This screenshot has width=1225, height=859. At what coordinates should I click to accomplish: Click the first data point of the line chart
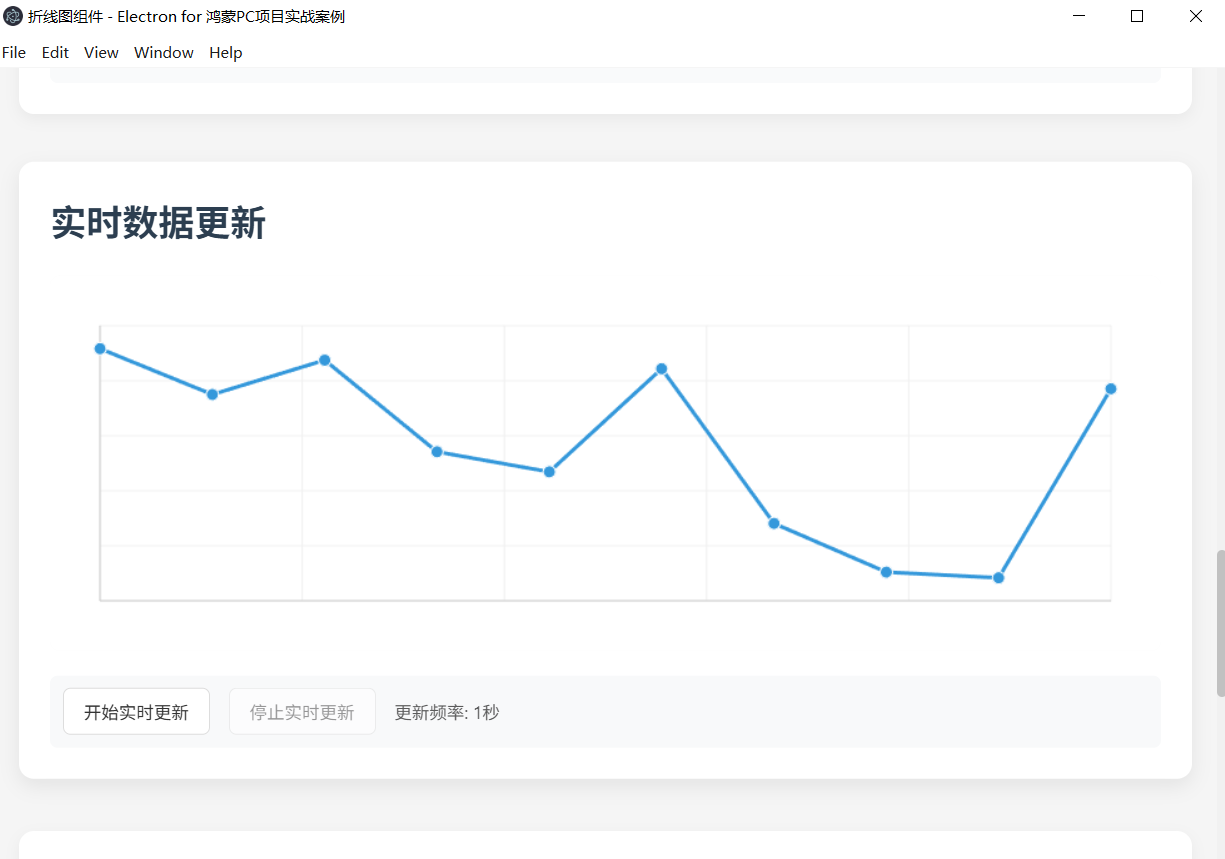click(100, 348)
